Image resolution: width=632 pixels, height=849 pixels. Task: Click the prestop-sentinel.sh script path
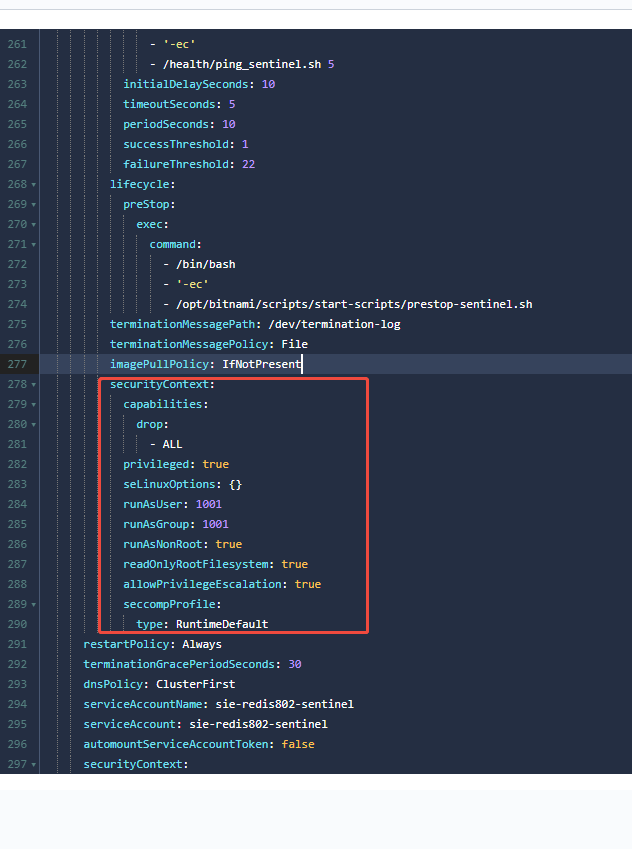[x=353, y=304]
